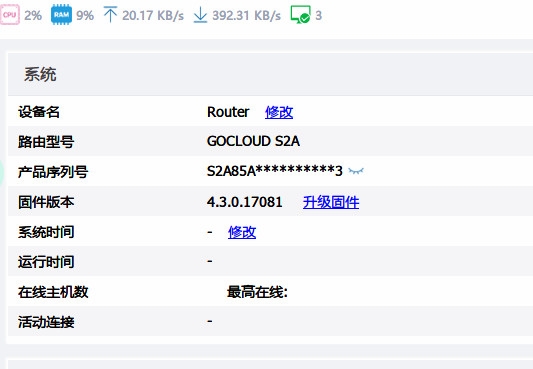Open the online devices monitor icon
Viewport: 533px width, 369px height.
coord(300,15)
